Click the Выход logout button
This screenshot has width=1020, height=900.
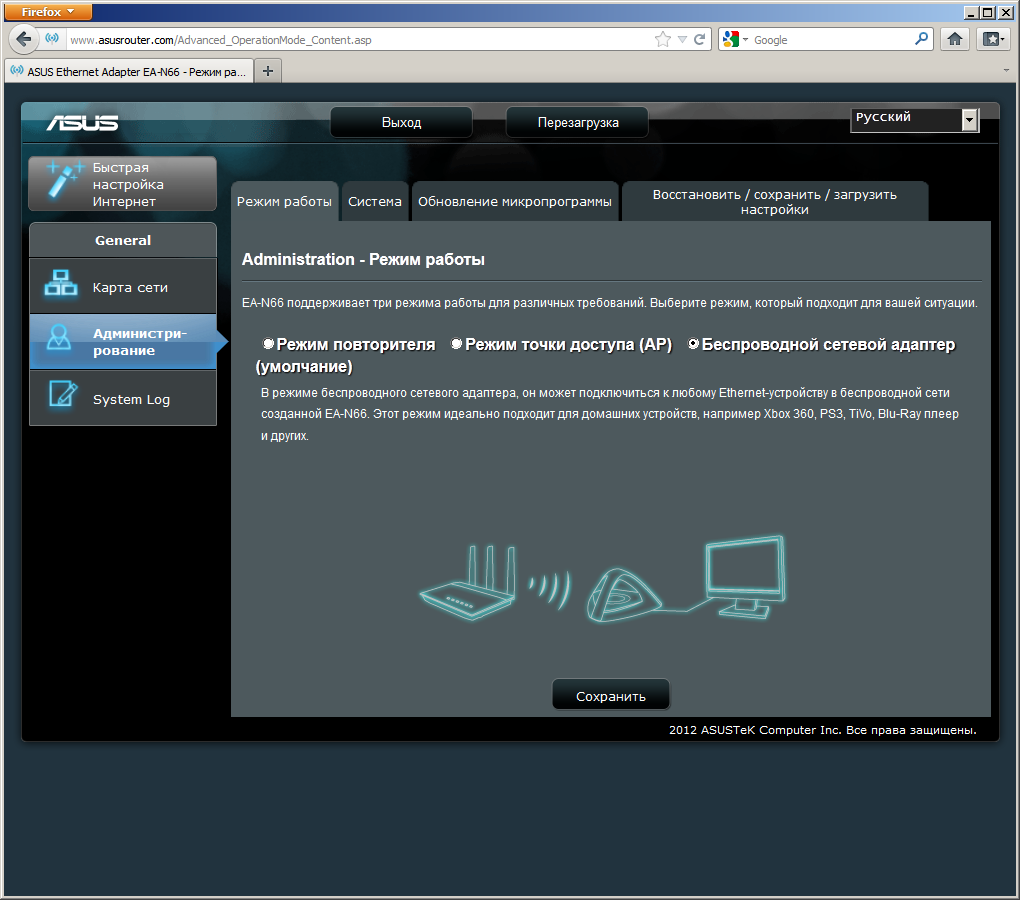(x=401, y=122)
